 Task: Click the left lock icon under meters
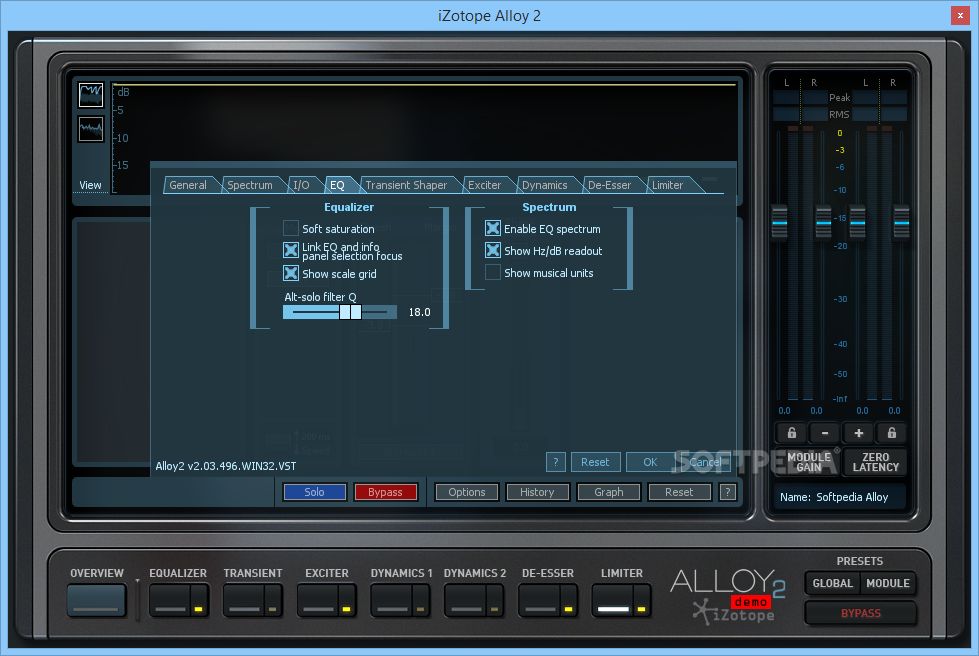792,433
